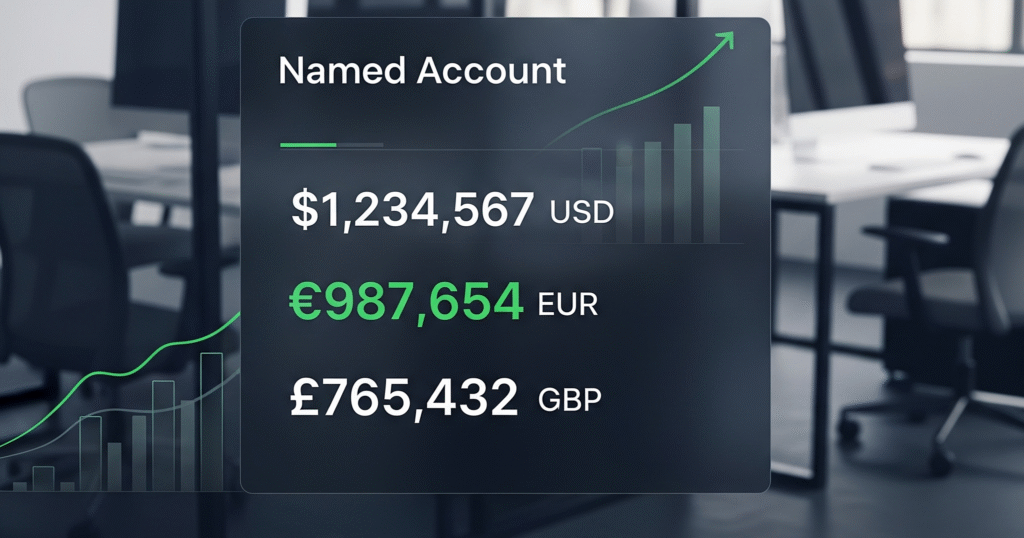1024x538 pixels.
Task: Click the green upward trend arrow
Action: pyautogui.click(x=726, y=40)
